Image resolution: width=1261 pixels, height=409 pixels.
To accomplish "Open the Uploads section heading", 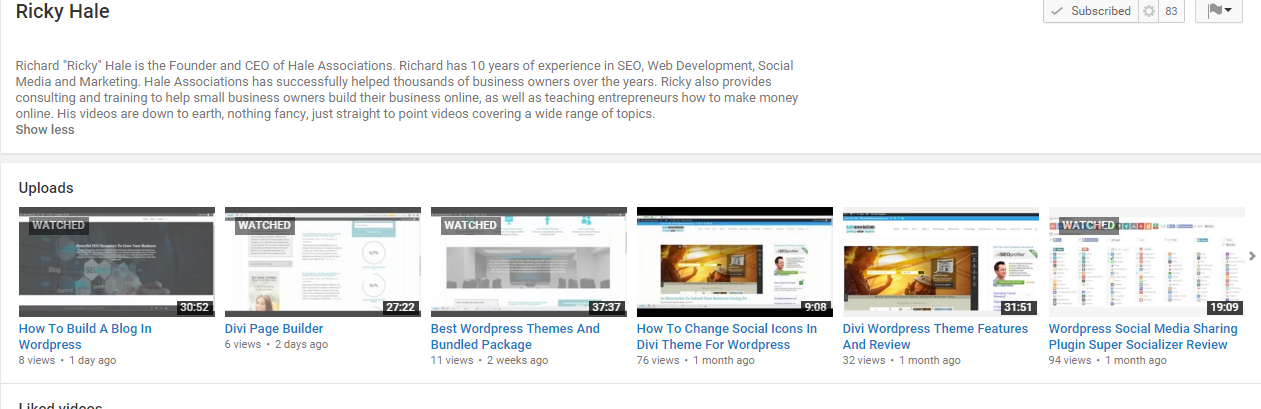I will click(46, 188).
